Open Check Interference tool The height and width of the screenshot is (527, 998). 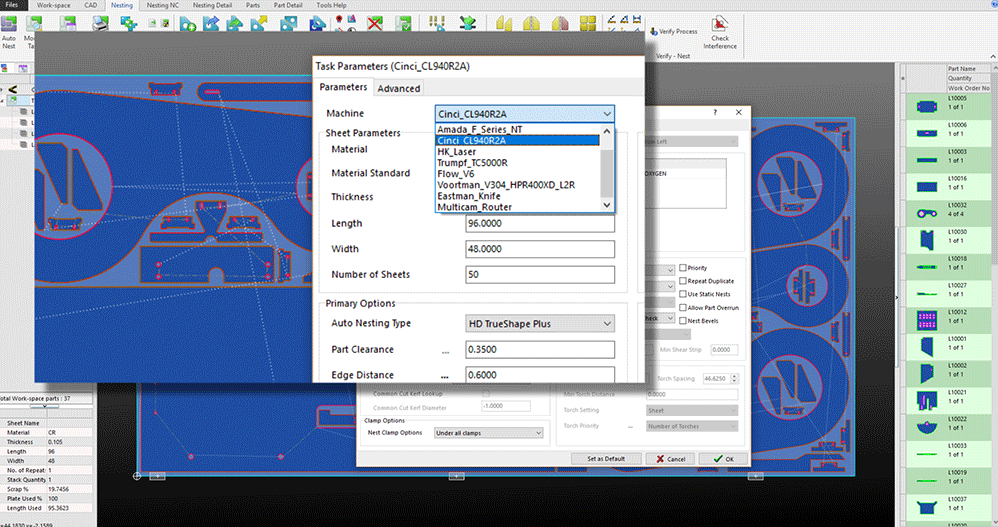coord(720,32)
